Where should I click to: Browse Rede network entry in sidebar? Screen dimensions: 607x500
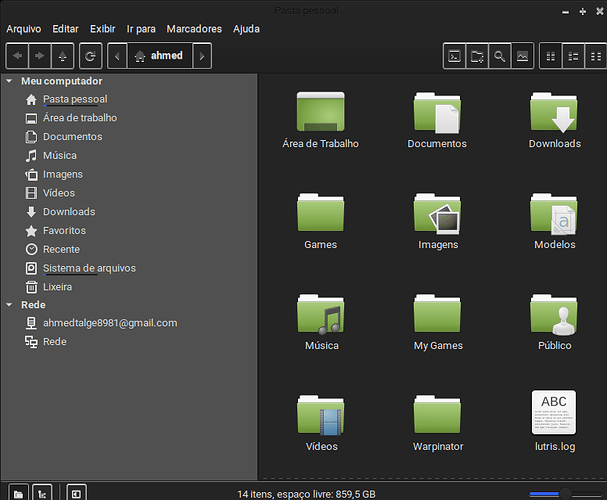coord(55,342)
